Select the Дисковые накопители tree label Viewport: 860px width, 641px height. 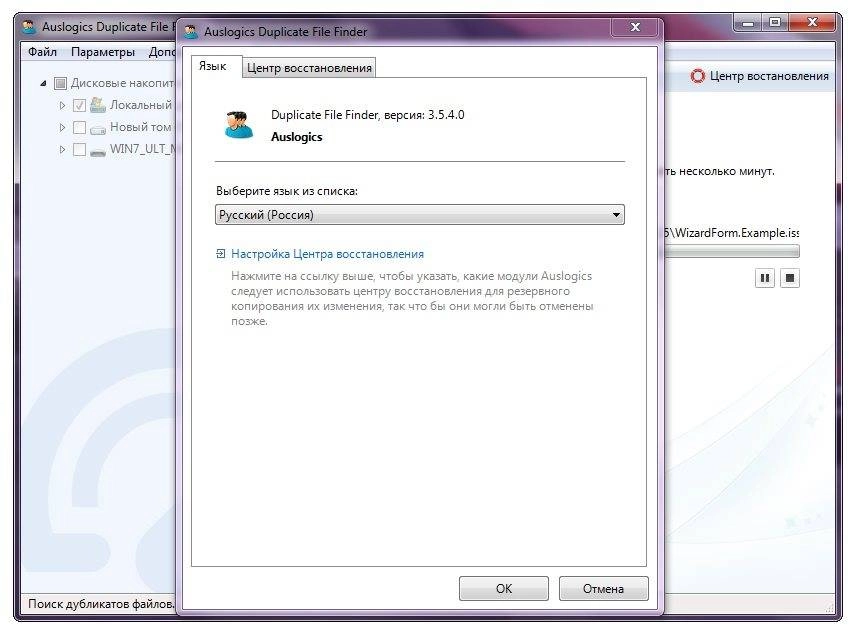122,83
